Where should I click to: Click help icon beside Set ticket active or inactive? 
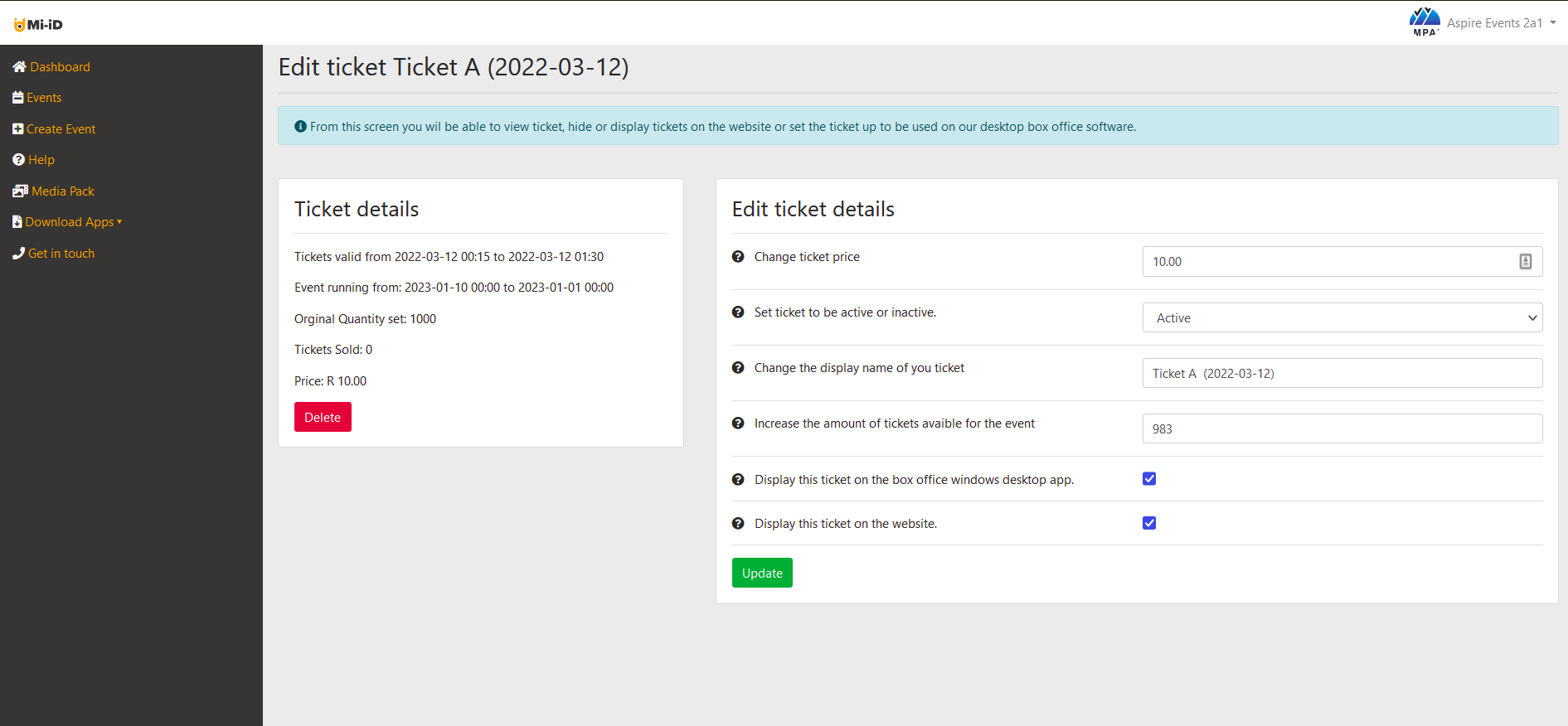738,312
